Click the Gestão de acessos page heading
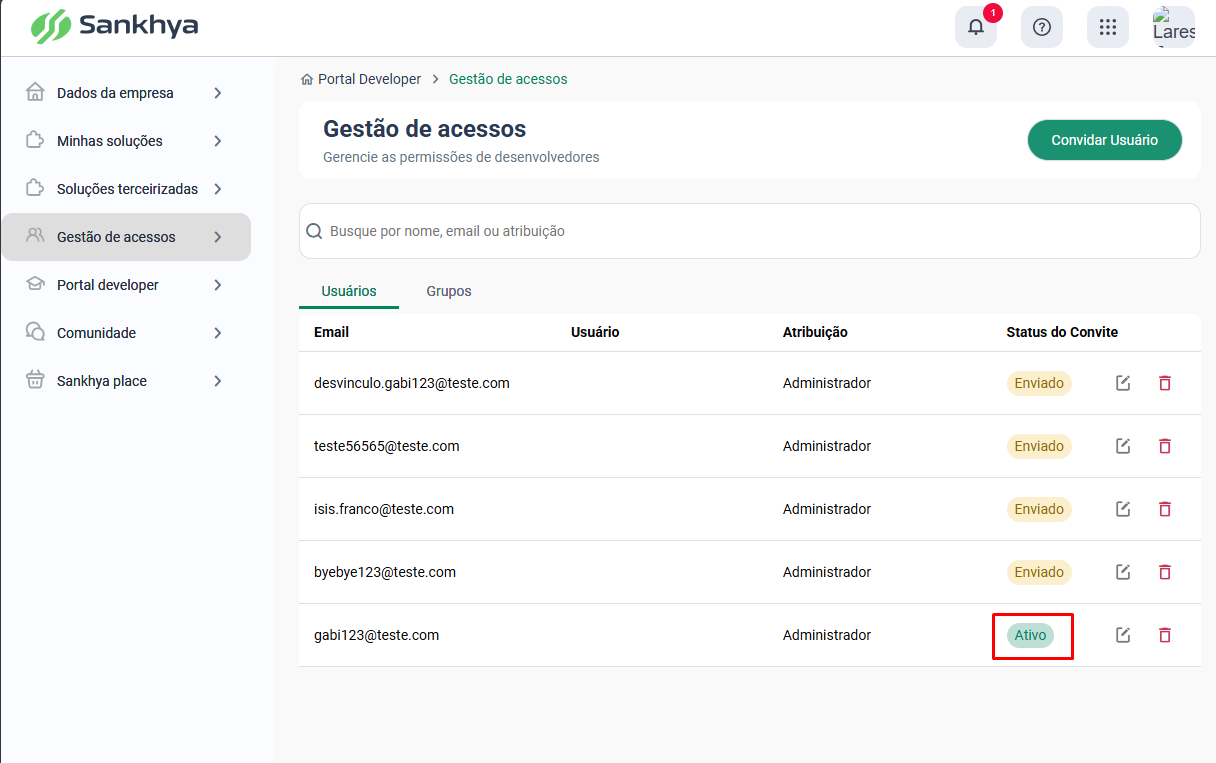 tap(424, 129)
